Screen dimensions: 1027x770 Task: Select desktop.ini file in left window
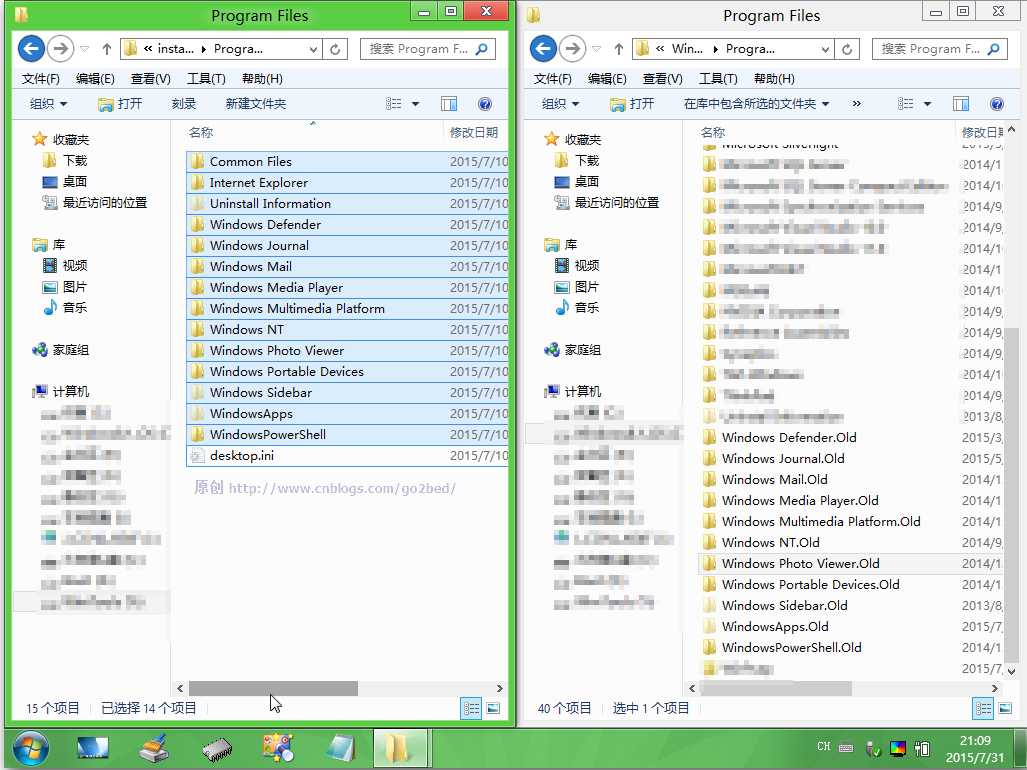tap(347, 456)
